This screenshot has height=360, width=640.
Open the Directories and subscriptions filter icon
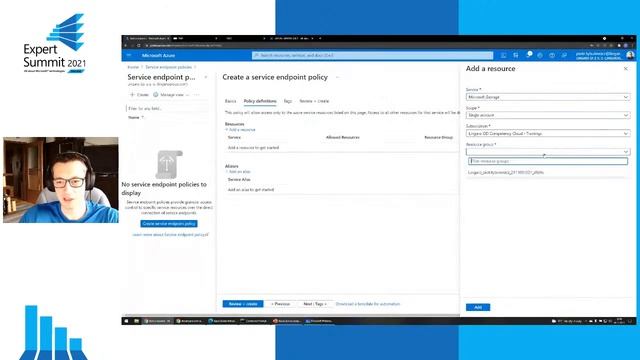[x=516, y=55]
